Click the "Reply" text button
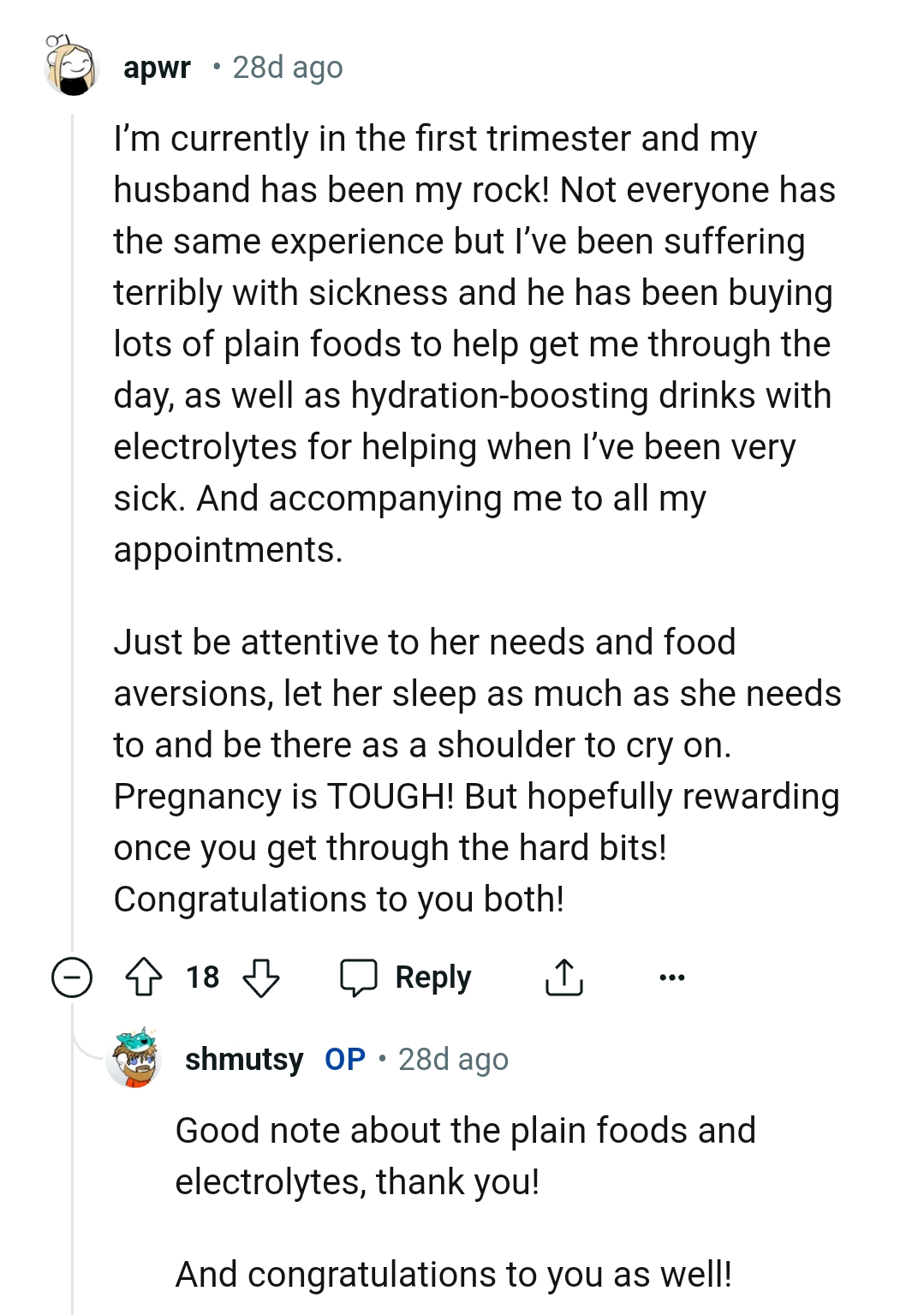This screenshot has height=1315, width=924. click(432, 977)
